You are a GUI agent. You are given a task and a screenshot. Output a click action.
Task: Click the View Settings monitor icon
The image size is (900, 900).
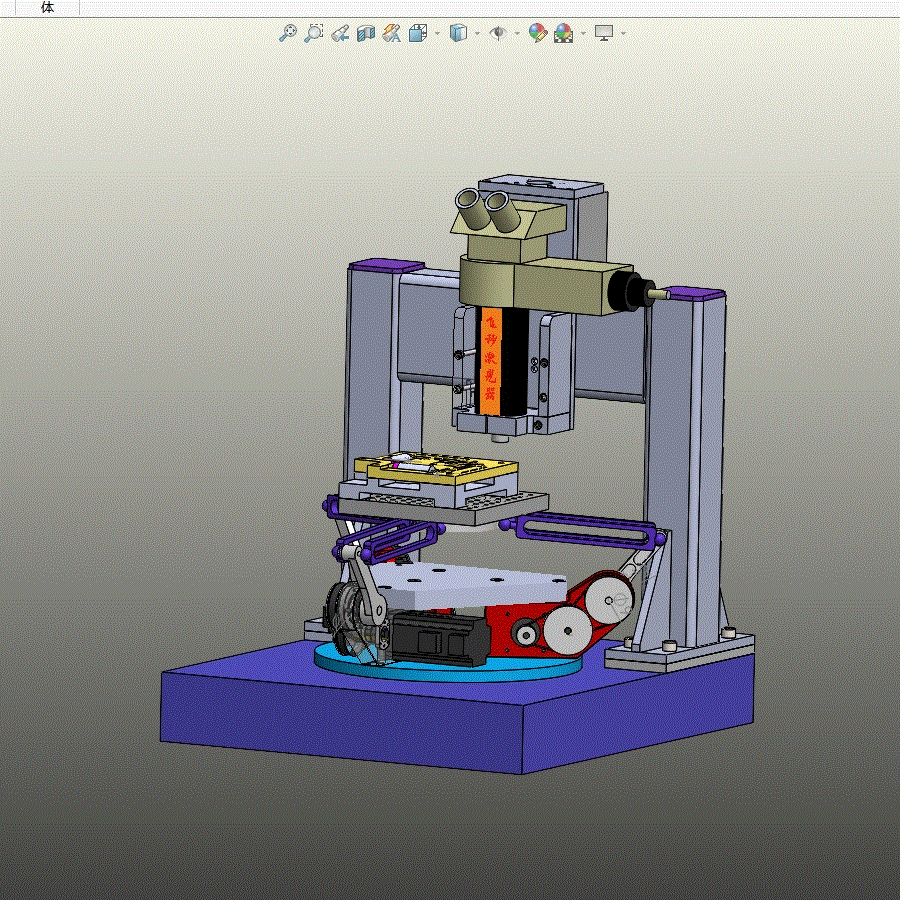[604, 33]
